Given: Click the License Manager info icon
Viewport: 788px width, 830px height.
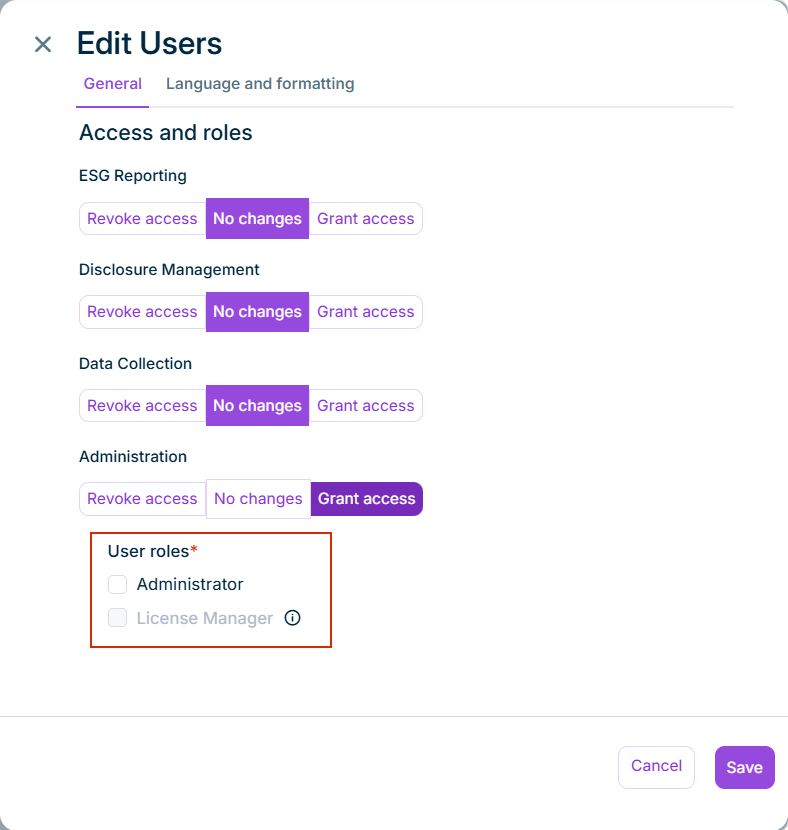Looking at the screenshot, I should [292, 618].
